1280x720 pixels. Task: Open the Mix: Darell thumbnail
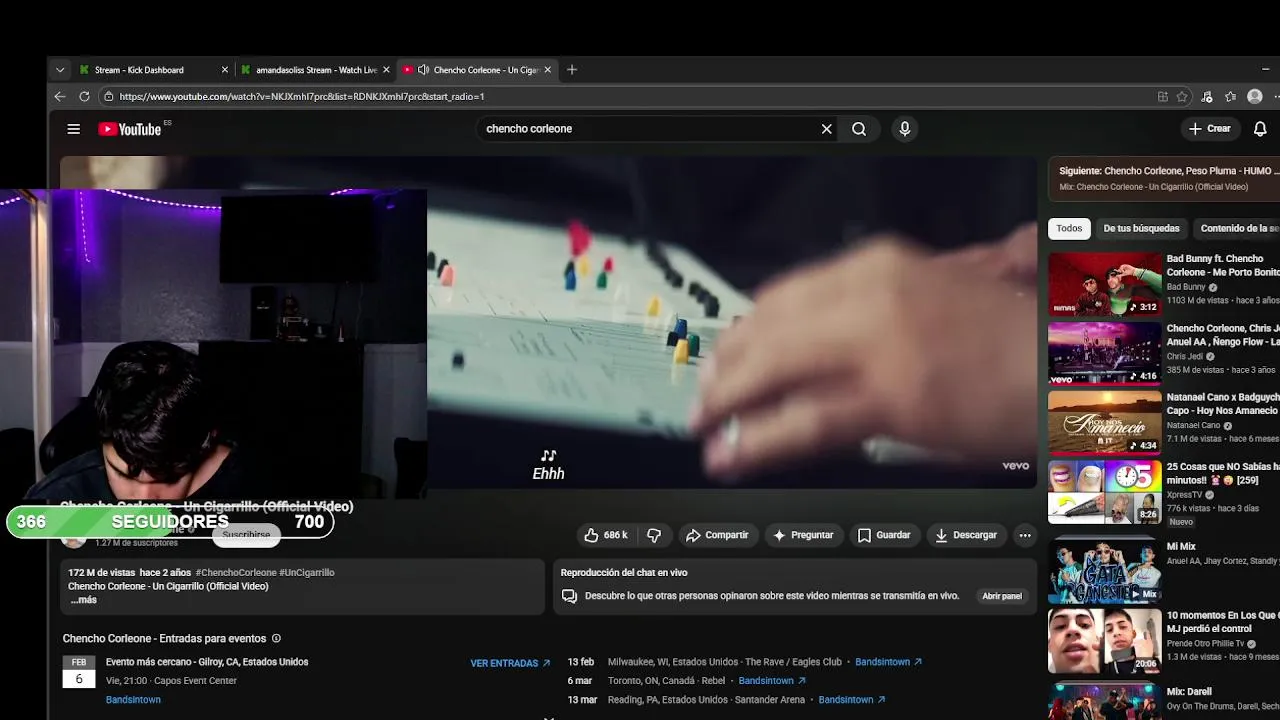(x=1104, y=700)
